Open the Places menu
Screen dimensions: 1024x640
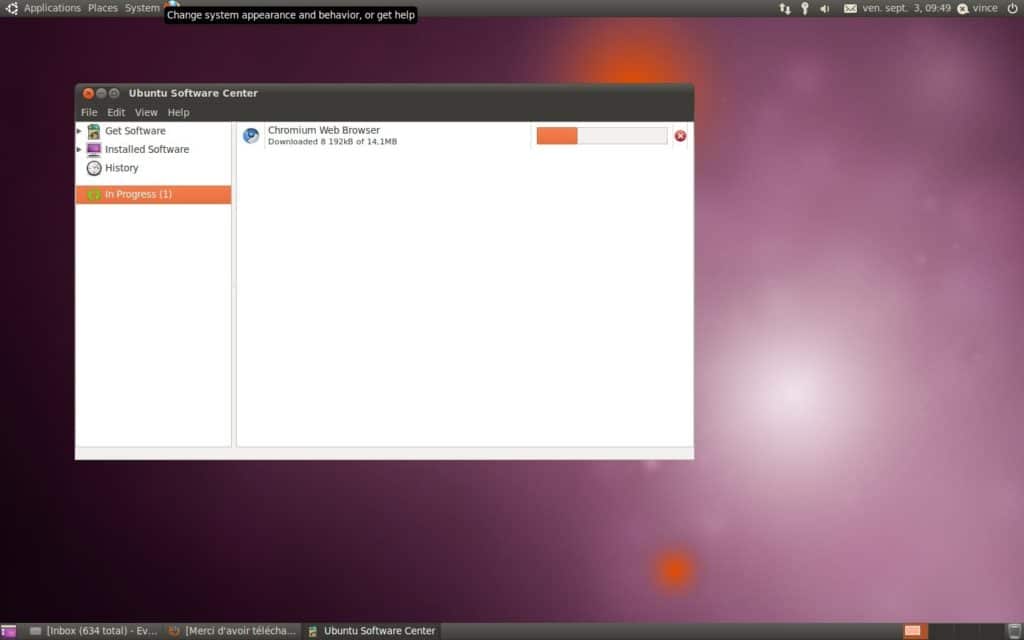pyautogui.click(x=103, y=8)
